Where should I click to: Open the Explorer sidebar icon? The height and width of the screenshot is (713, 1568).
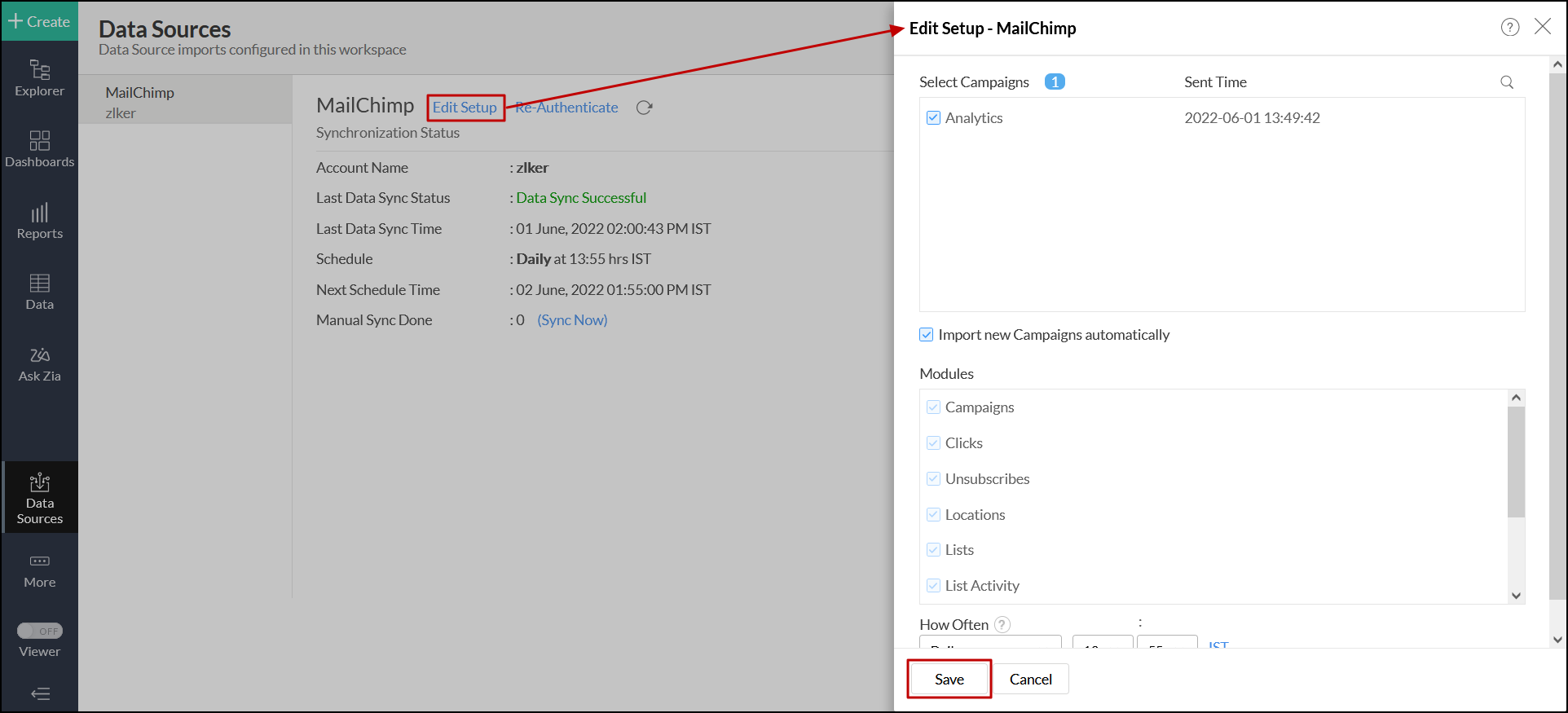point(39,78)
